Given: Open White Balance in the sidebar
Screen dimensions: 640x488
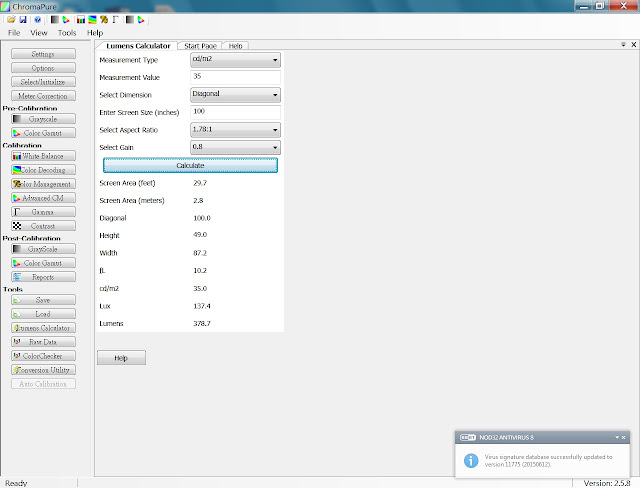Looking at the screenshot, I should pyautogui.click(x=43, y=156).
